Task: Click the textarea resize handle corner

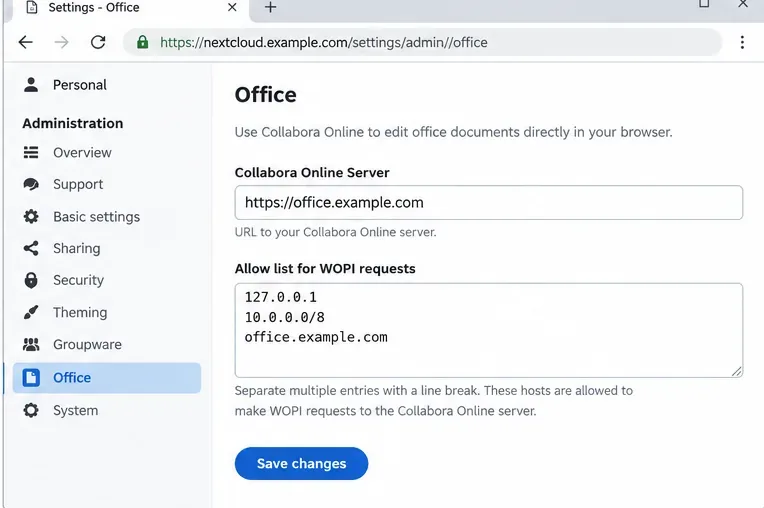Action: (x=736, y=371)
